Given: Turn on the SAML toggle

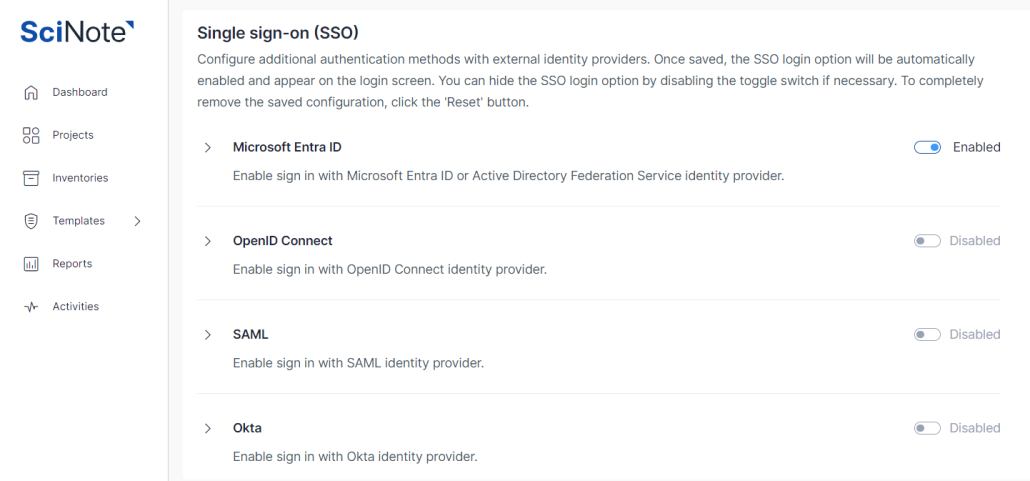Looking at the screenshot, I should pos(927,335).
